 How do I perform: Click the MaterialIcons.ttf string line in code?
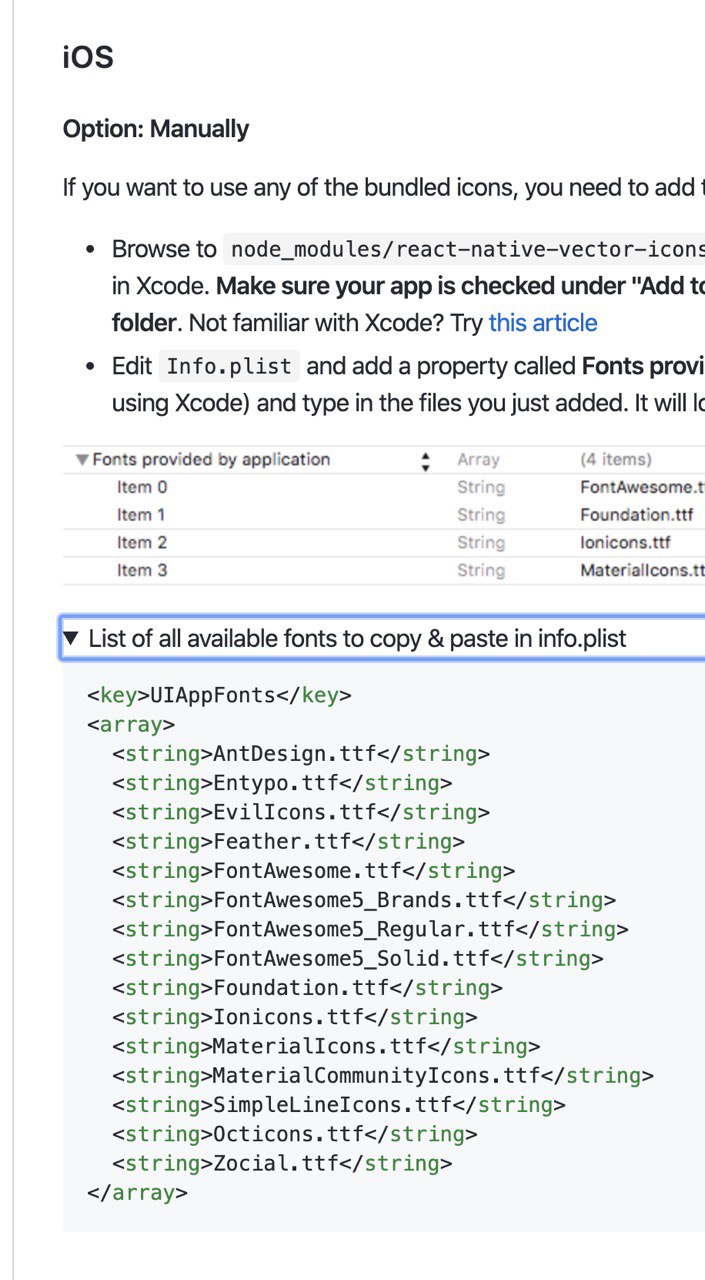point(326,1046)
